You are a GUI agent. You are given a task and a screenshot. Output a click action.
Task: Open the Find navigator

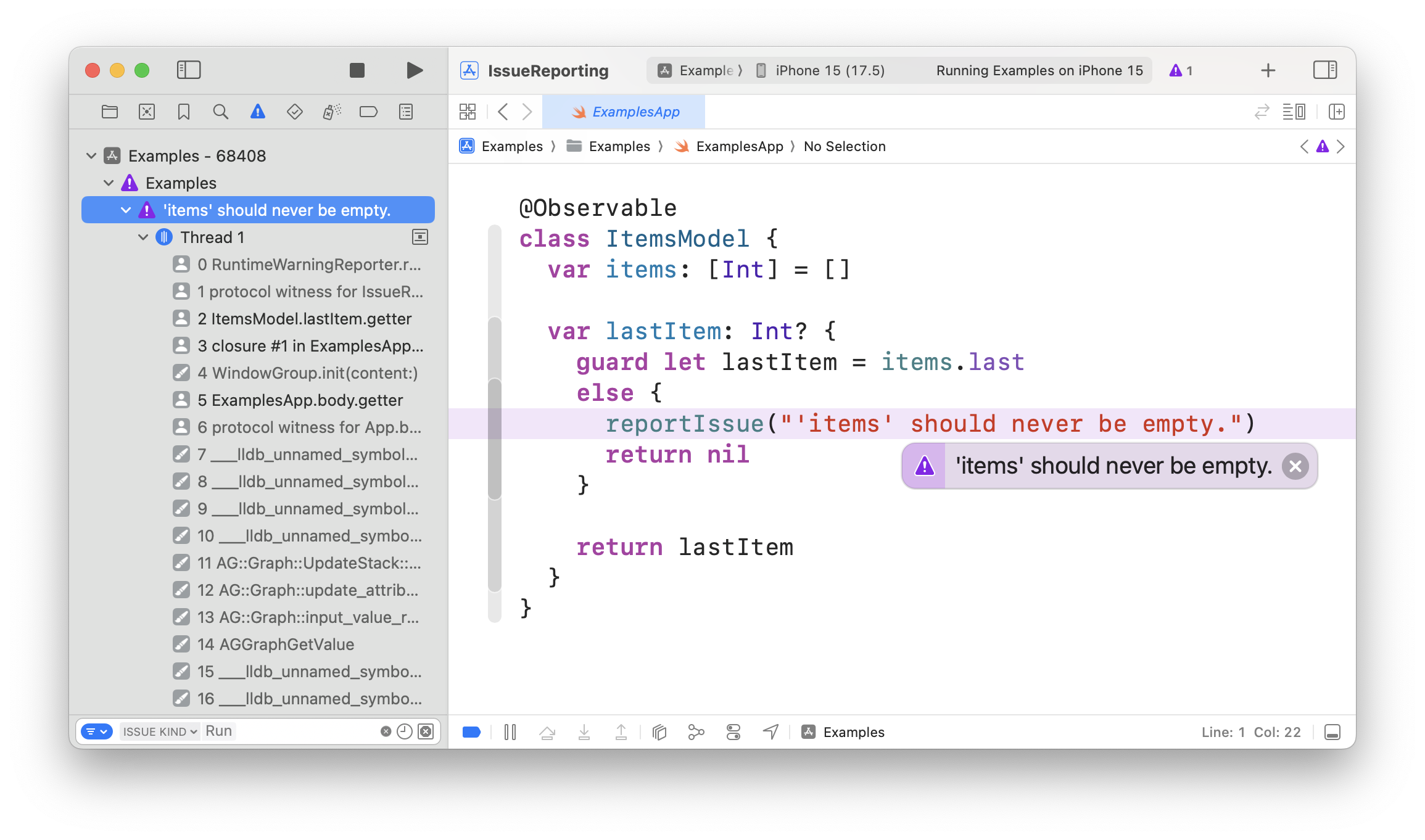220,112
